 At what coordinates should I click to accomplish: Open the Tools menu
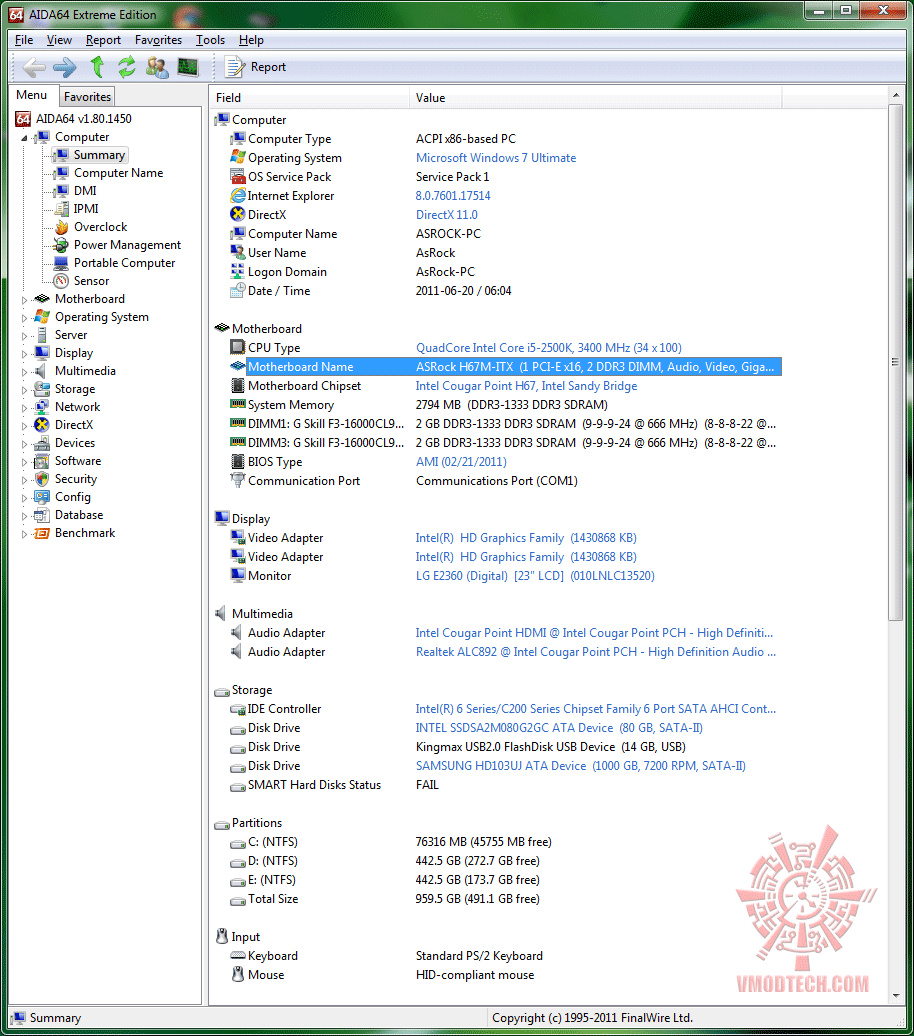(x=210, y=40)
